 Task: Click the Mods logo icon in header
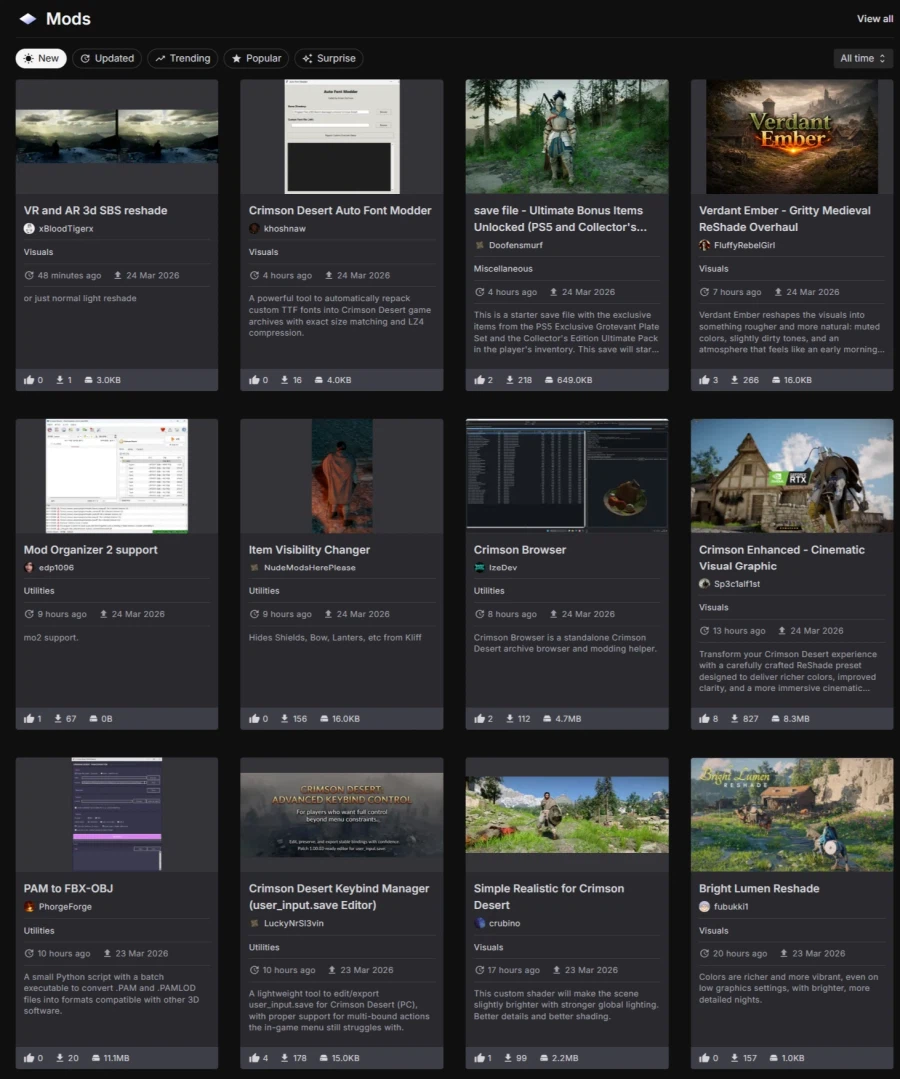click(x=28, y=19)
